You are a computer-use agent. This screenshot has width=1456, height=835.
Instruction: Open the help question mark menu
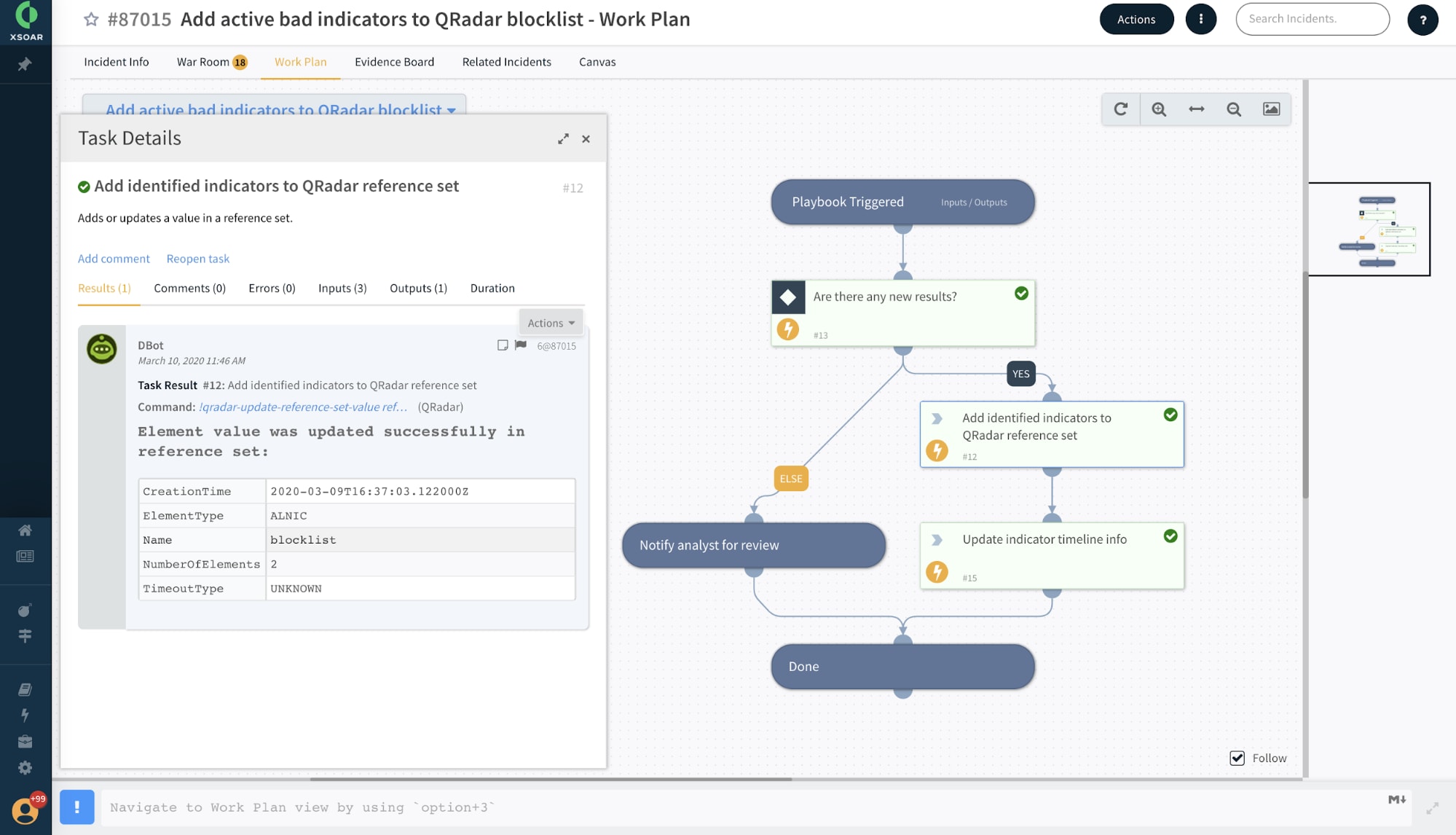click(1422, 20)
